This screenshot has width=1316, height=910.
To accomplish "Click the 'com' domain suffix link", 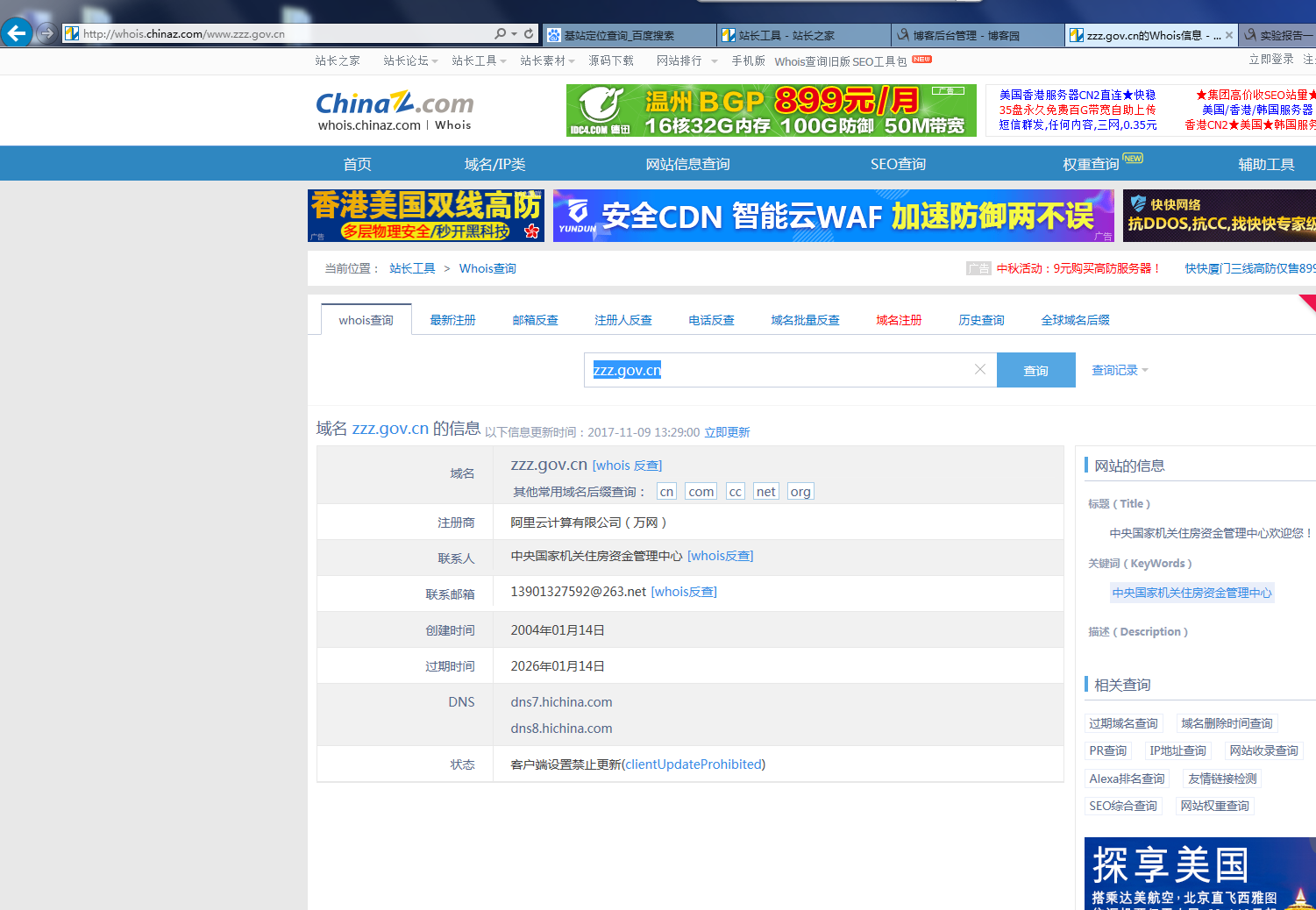I will tap(701, 492).
